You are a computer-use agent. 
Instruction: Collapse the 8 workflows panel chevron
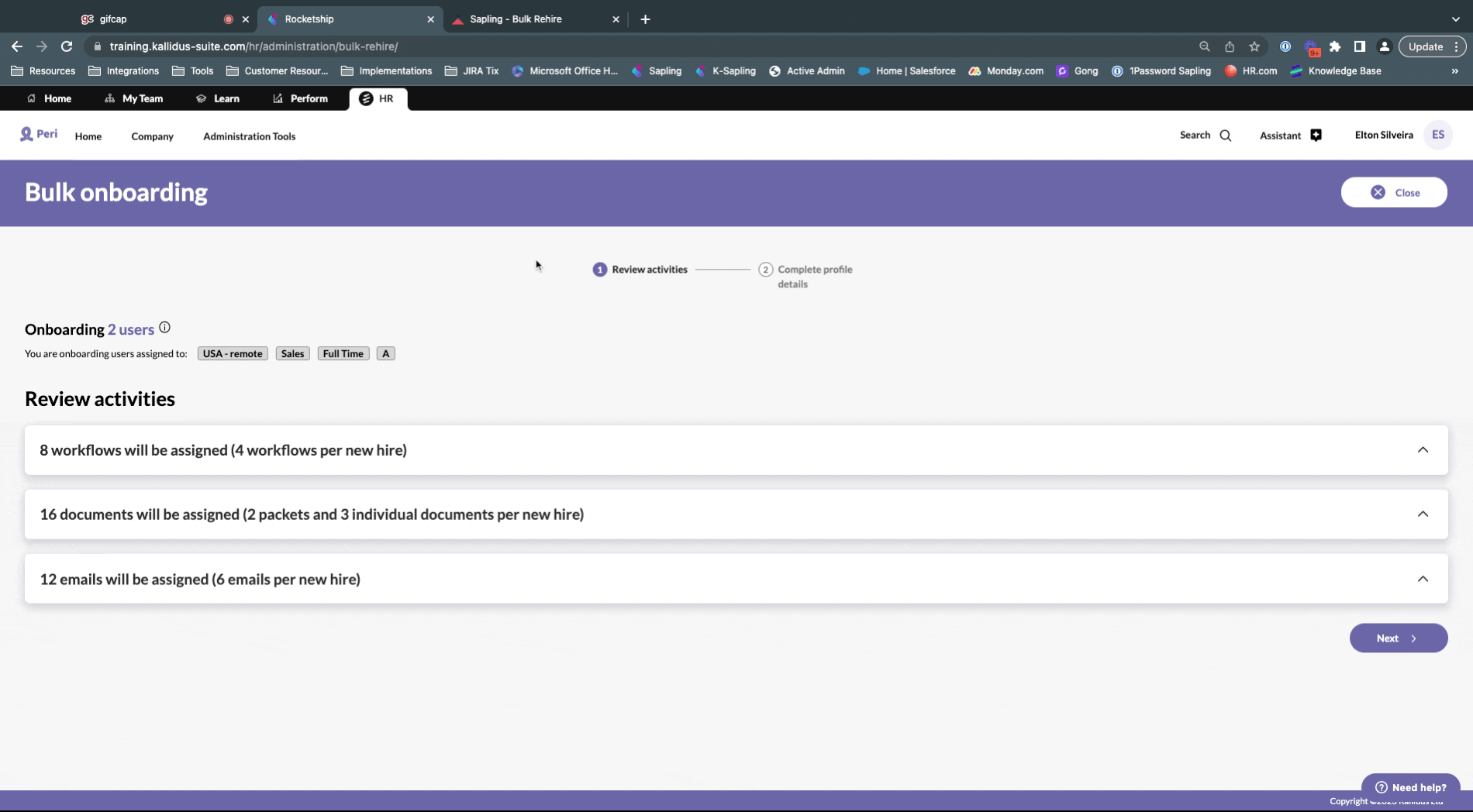[x=1423, y=449]
